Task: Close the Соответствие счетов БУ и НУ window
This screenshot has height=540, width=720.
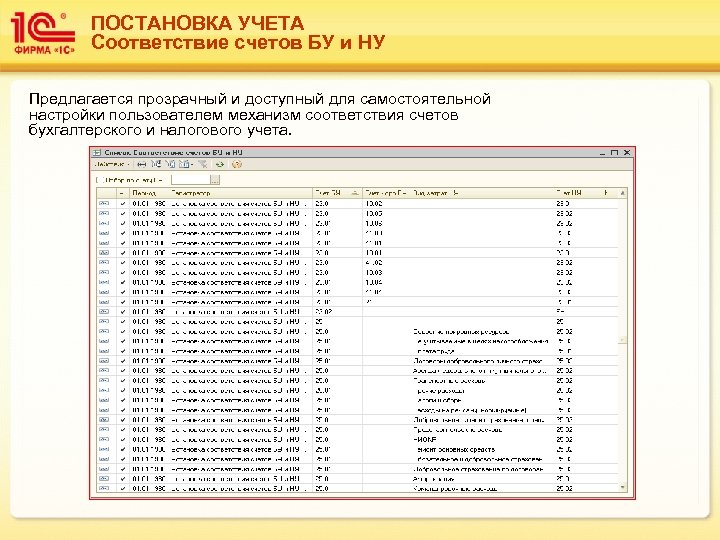Action: [x=627, y=152]
